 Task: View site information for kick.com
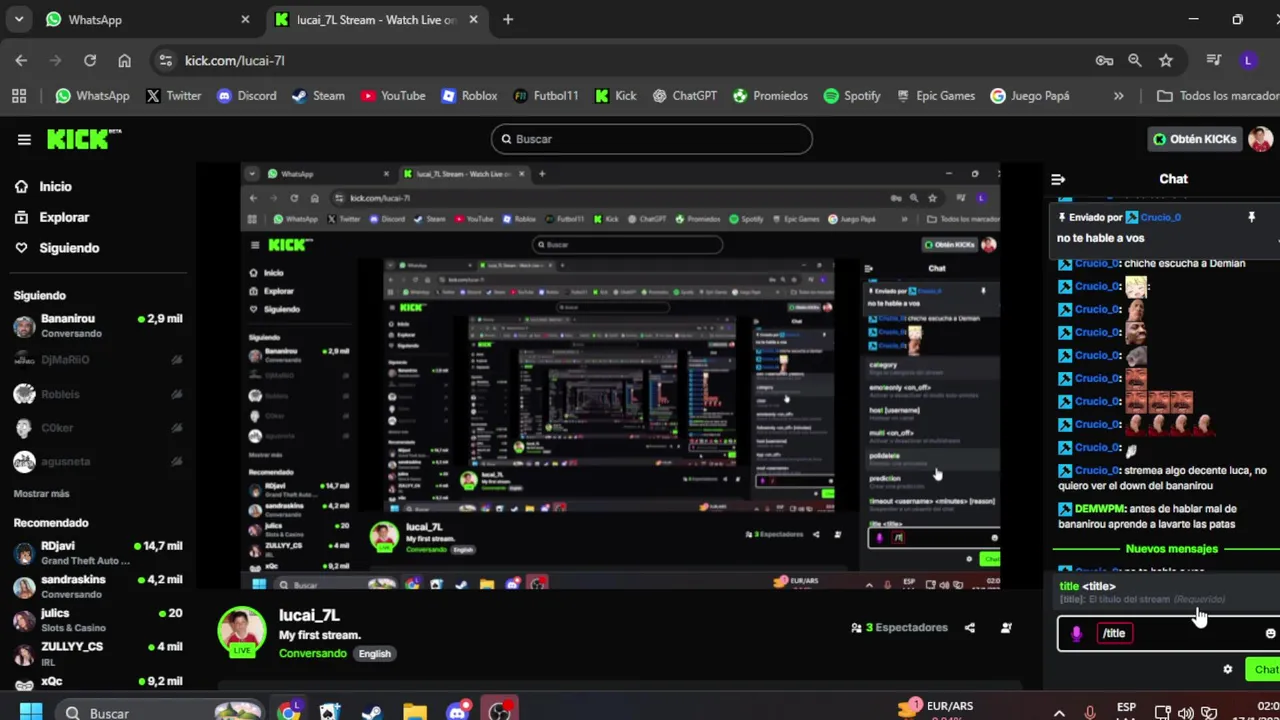click(165, 60)
